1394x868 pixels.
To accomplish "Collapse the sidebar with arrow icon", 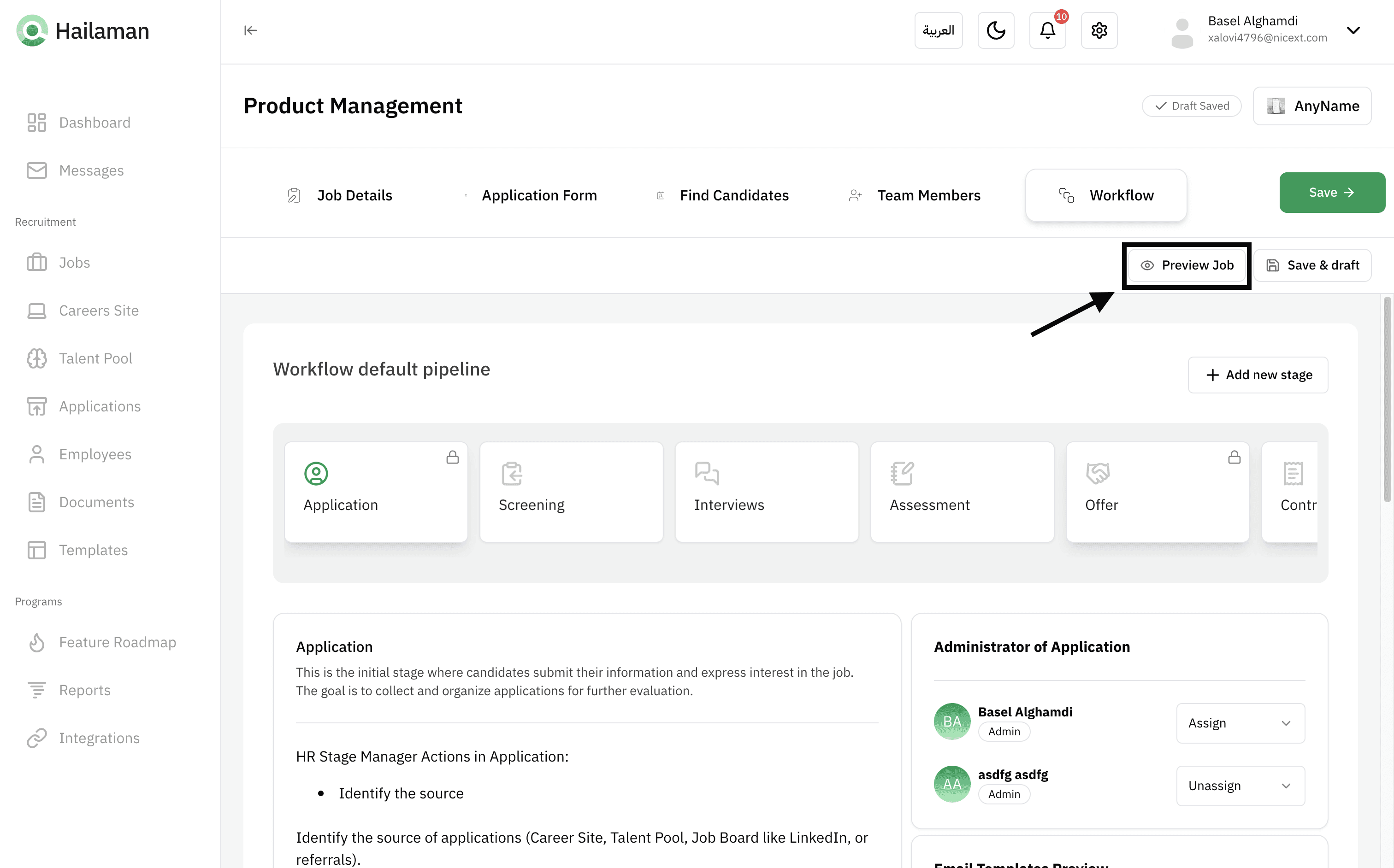I will point(250,30).
